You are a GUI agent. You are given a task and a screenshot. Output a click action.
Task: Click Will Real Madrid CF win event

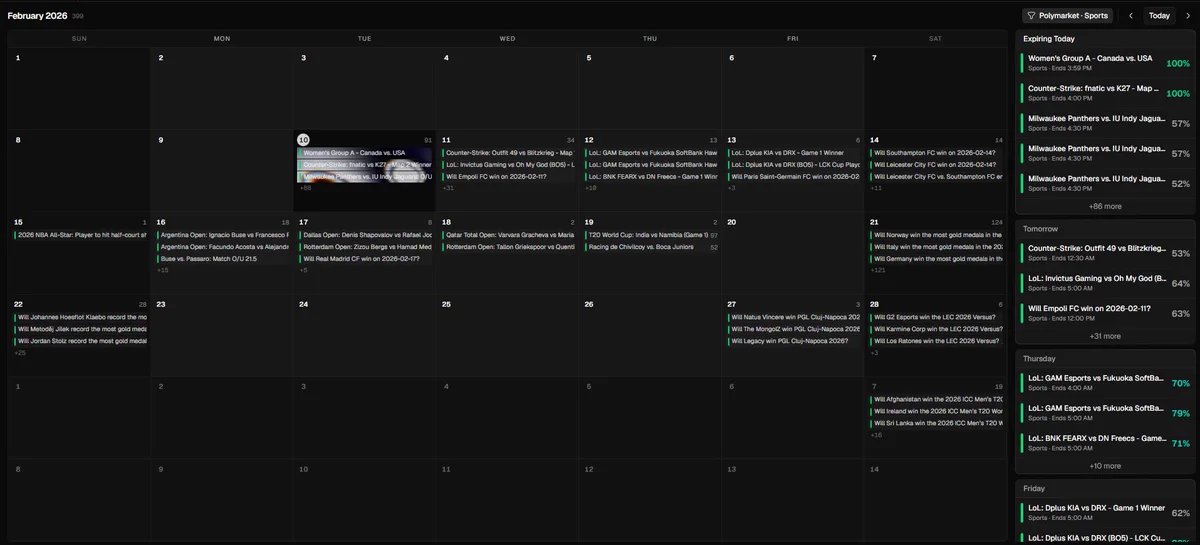coord(365,258)
